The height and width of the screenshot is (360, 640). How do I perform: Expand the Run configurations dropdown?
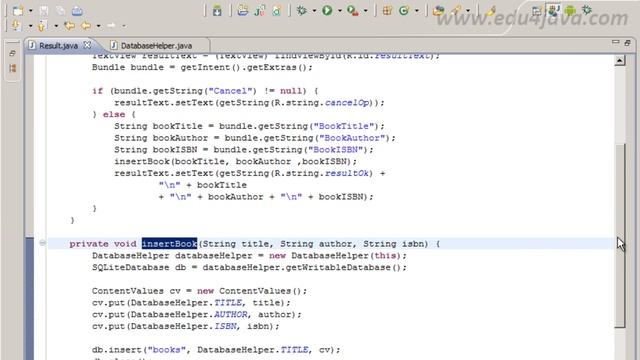[340, 11]
